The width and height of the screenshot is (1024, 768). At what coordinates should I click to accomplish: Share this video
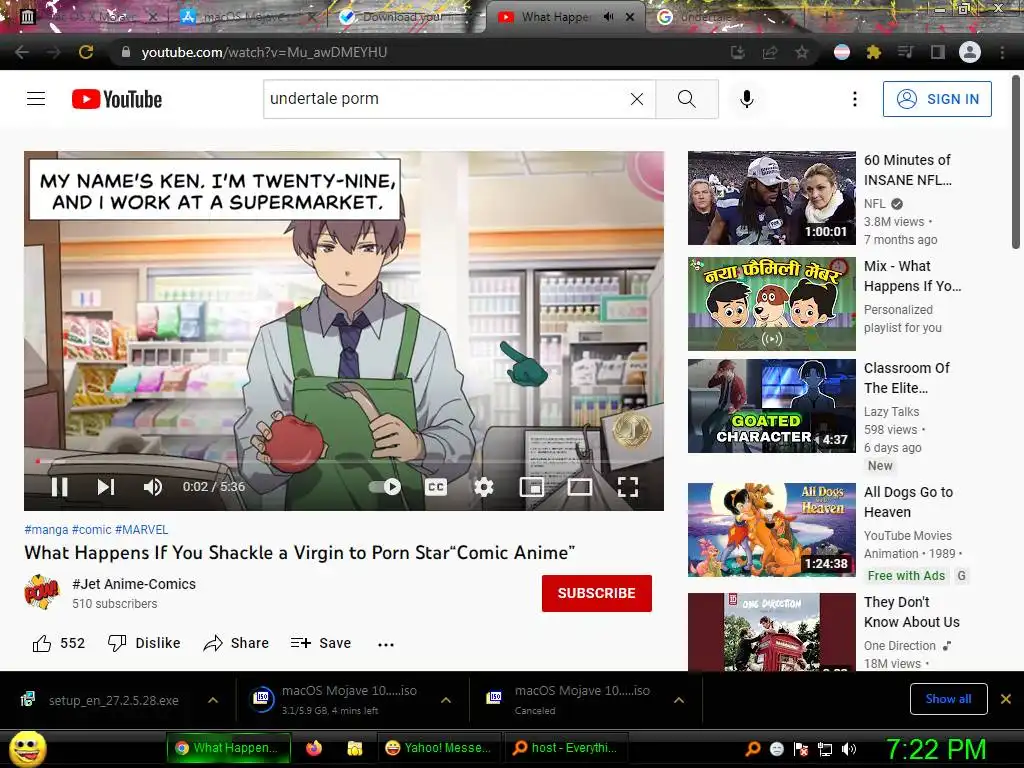click(x=236, y=643)
